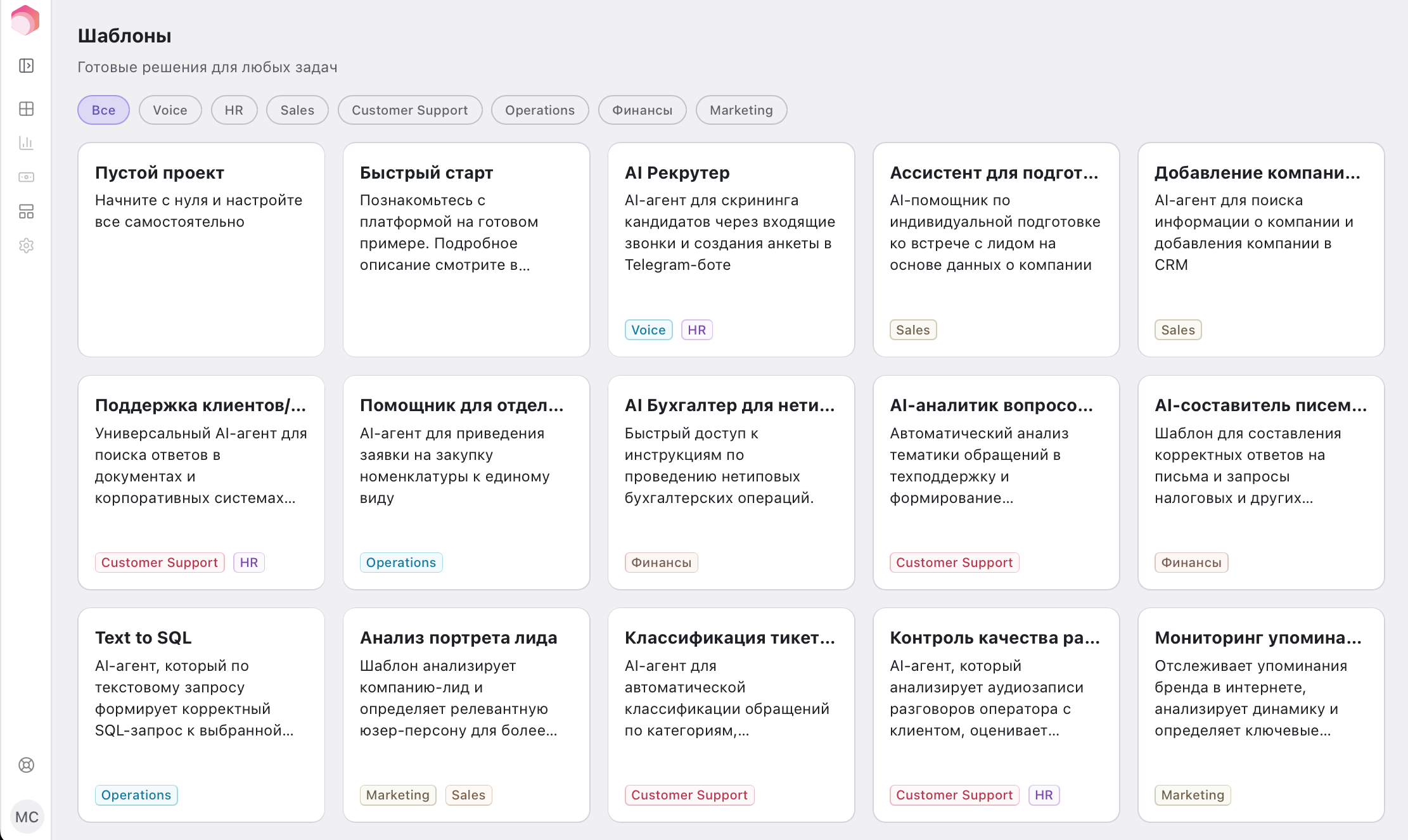The image size is (1408, 840).
Task: Open the Text to SQL template card
Action: coord(201,715)
